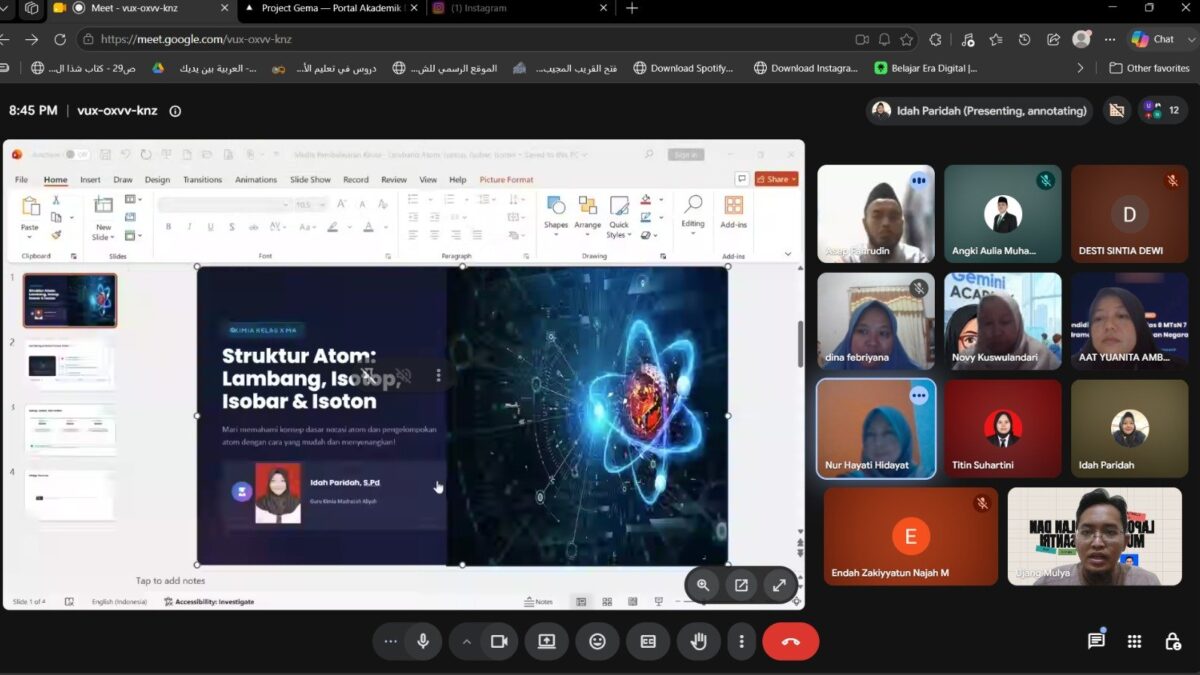1200x675 pixels.
Task: Open a new browser tab
Action: (x=631, y=8)
